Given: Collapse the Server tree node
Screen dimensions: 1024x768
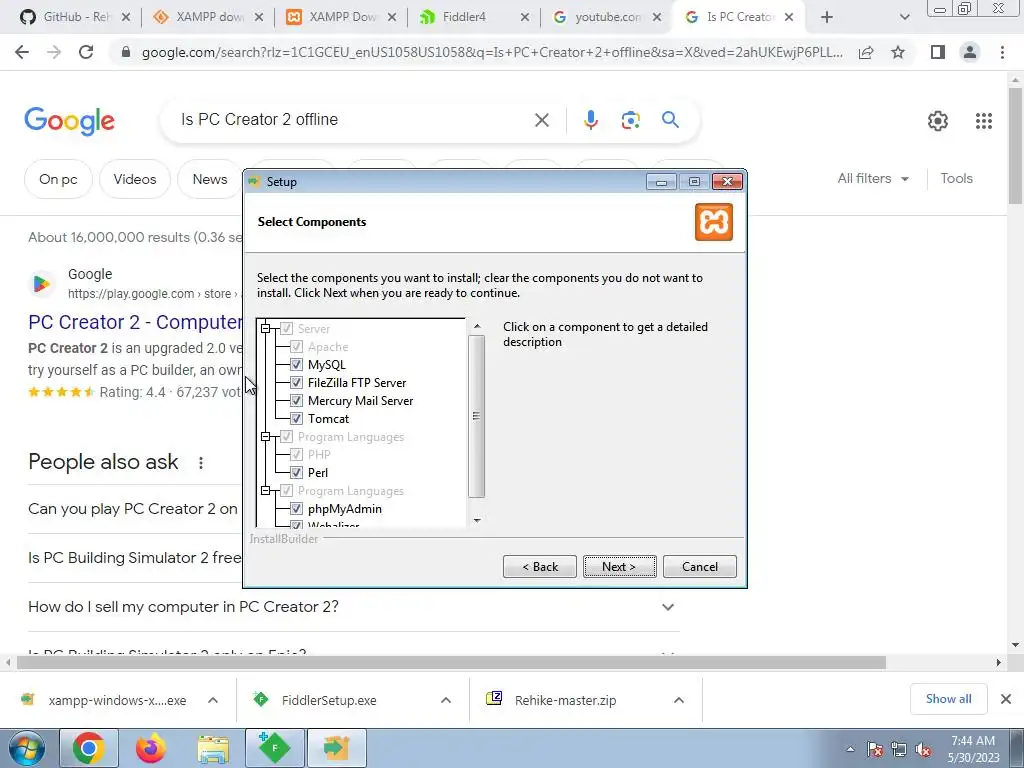Looking at the screenshot, I should pos(266,328).
